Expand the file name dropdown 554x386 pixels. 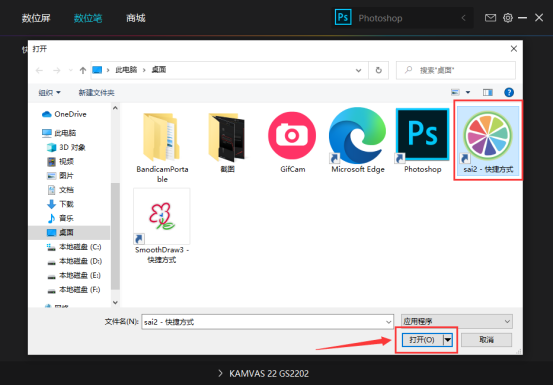point(388,322)
